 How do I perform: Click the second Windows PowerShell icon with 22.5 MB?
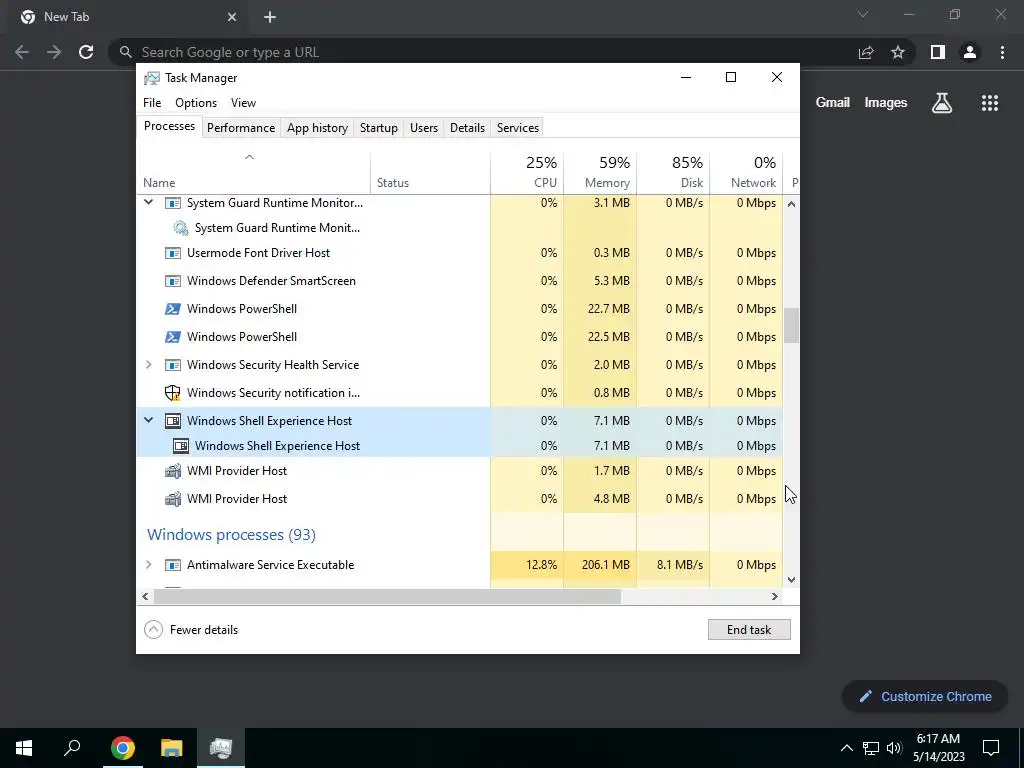pyautogui.click(x=172, y=337)
